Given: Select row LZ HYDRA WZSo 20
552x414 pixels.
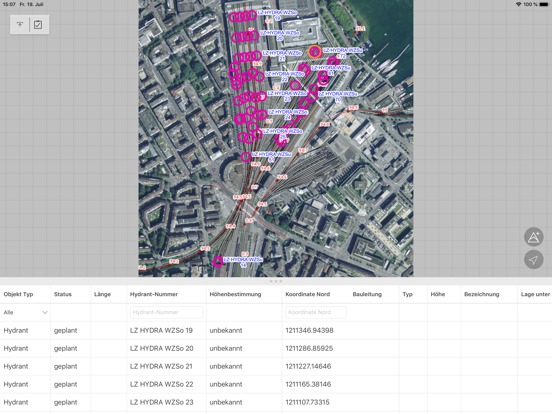Looking at the screenshot, I should click(x=276, y=349).
